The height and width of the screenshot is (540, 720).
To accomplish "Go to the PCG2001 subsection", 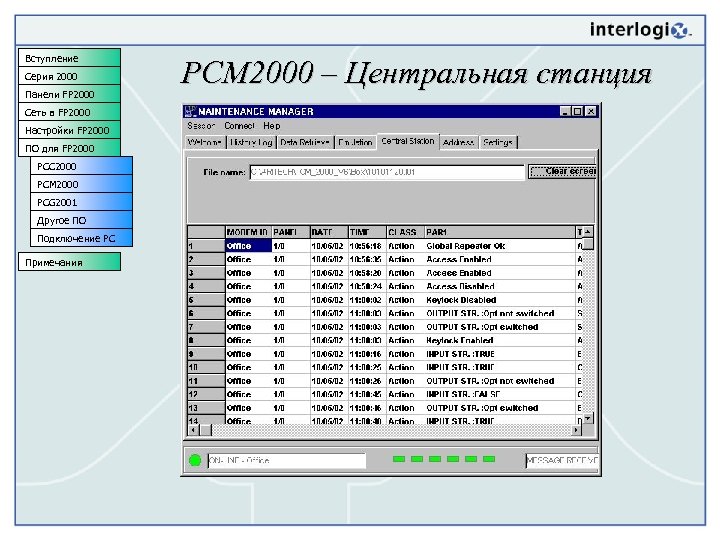I will tap(81, 202).
